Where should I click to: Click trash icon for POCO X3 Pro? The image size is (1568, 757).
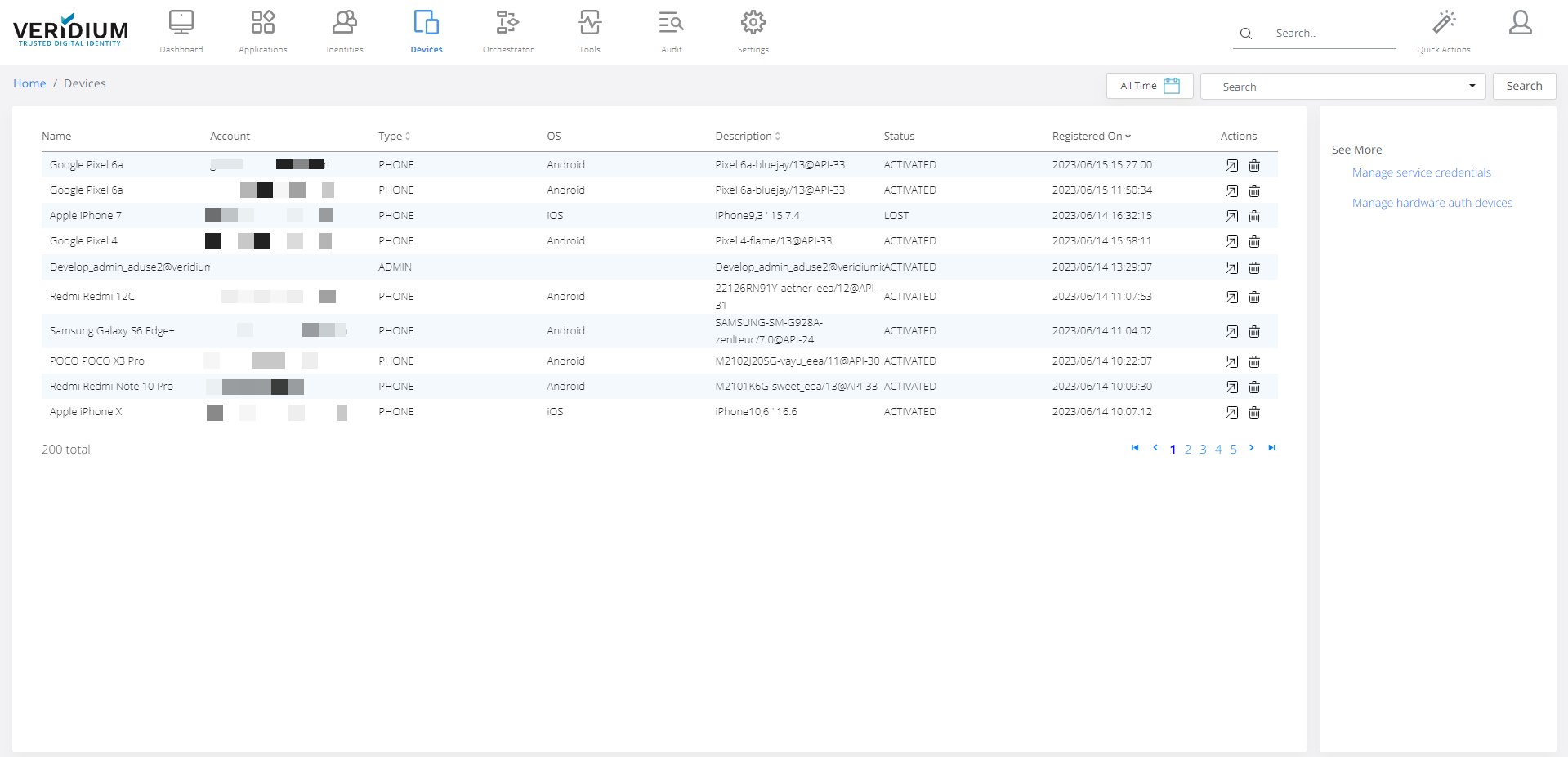[x=1254, y=362]
